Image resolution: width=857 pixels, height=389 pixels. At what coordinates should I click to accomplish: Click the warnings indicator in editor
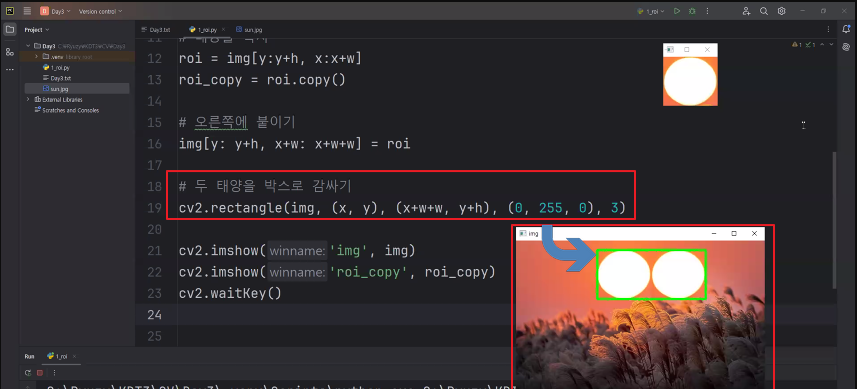coord(796,45)
